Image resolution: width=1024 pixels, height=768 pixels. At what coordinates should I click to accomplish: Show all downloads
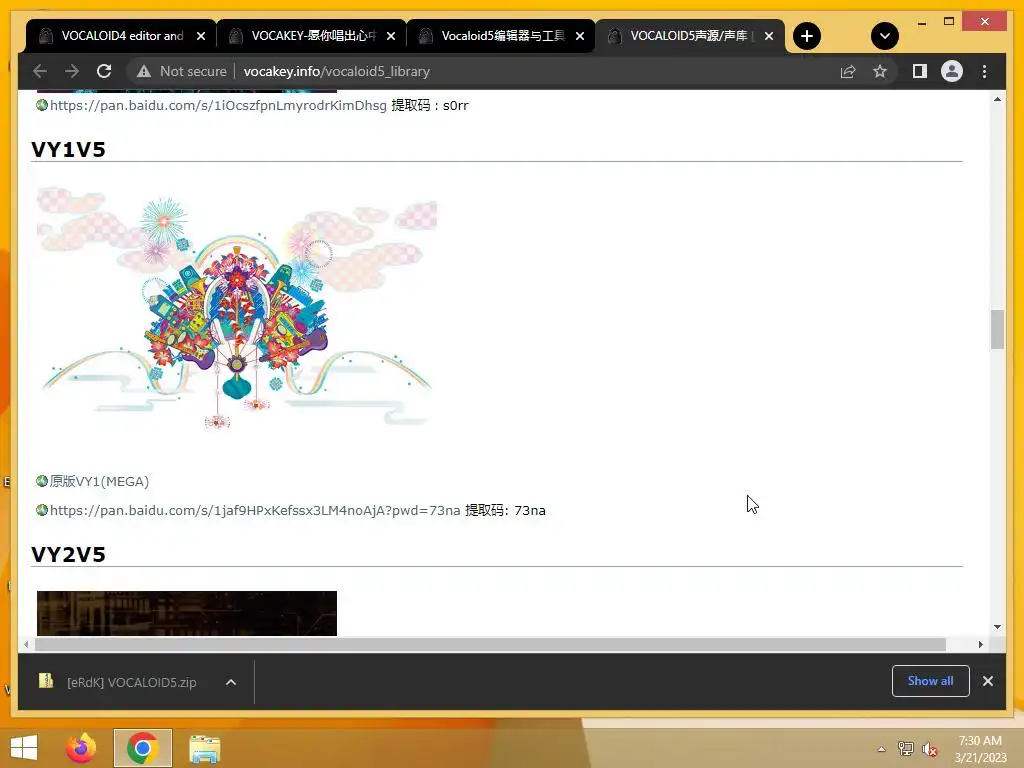coord(931,681)
